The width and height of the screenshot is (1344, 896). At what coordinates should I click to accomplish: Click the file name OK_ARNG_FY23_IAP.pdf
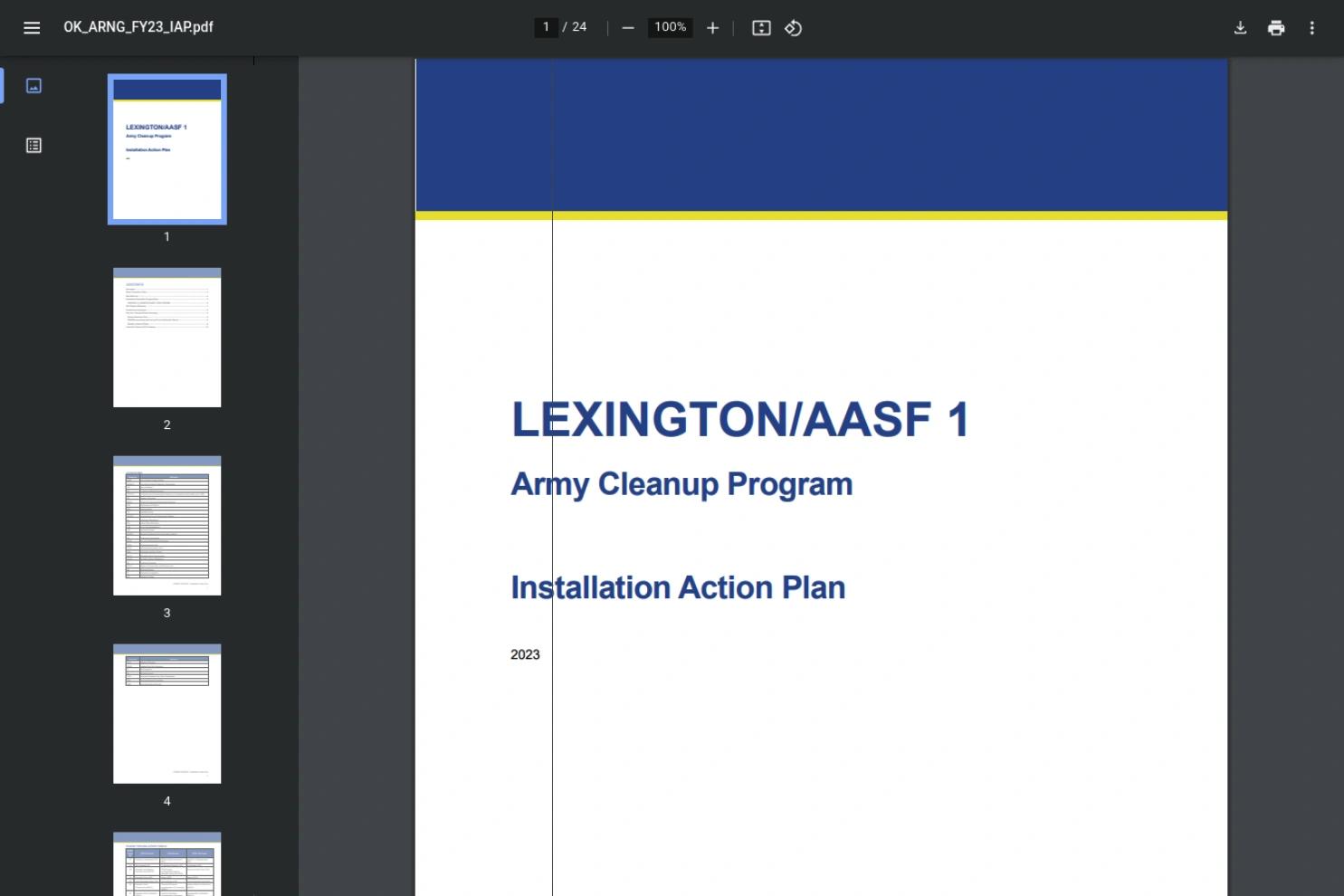coord(138,27)
